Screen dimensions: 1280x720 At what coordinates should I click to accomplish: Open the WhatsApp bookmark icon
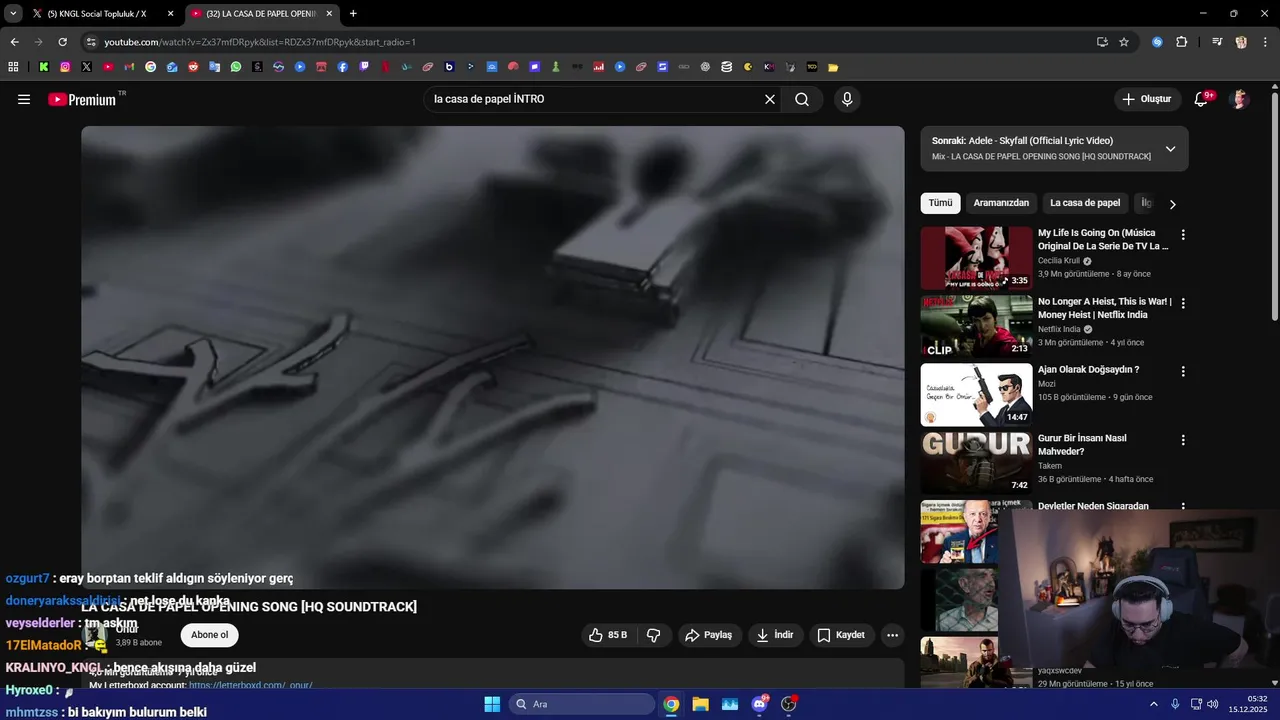[x=236, y=67]
